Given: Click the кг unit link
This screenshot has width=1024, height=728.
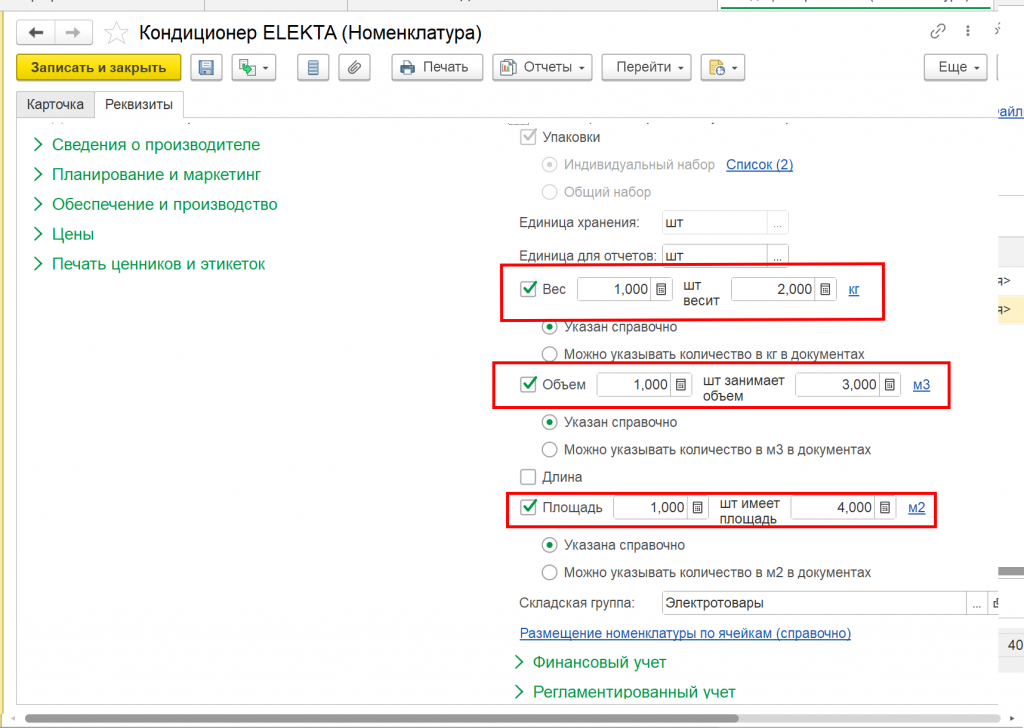Looking at the screenshot, I should (854, 289).
